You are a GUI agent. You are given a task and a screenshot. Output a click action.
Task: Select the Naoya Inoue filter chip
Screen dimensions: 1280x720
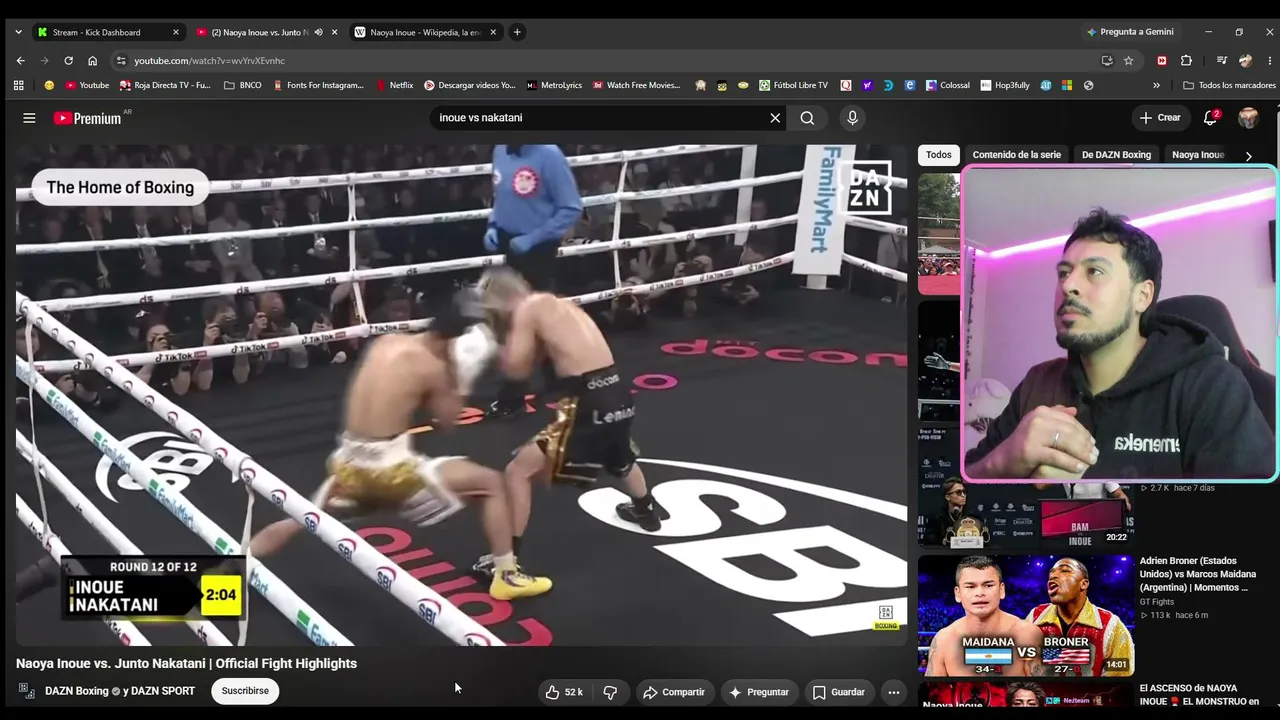(x=1198, y=155)
